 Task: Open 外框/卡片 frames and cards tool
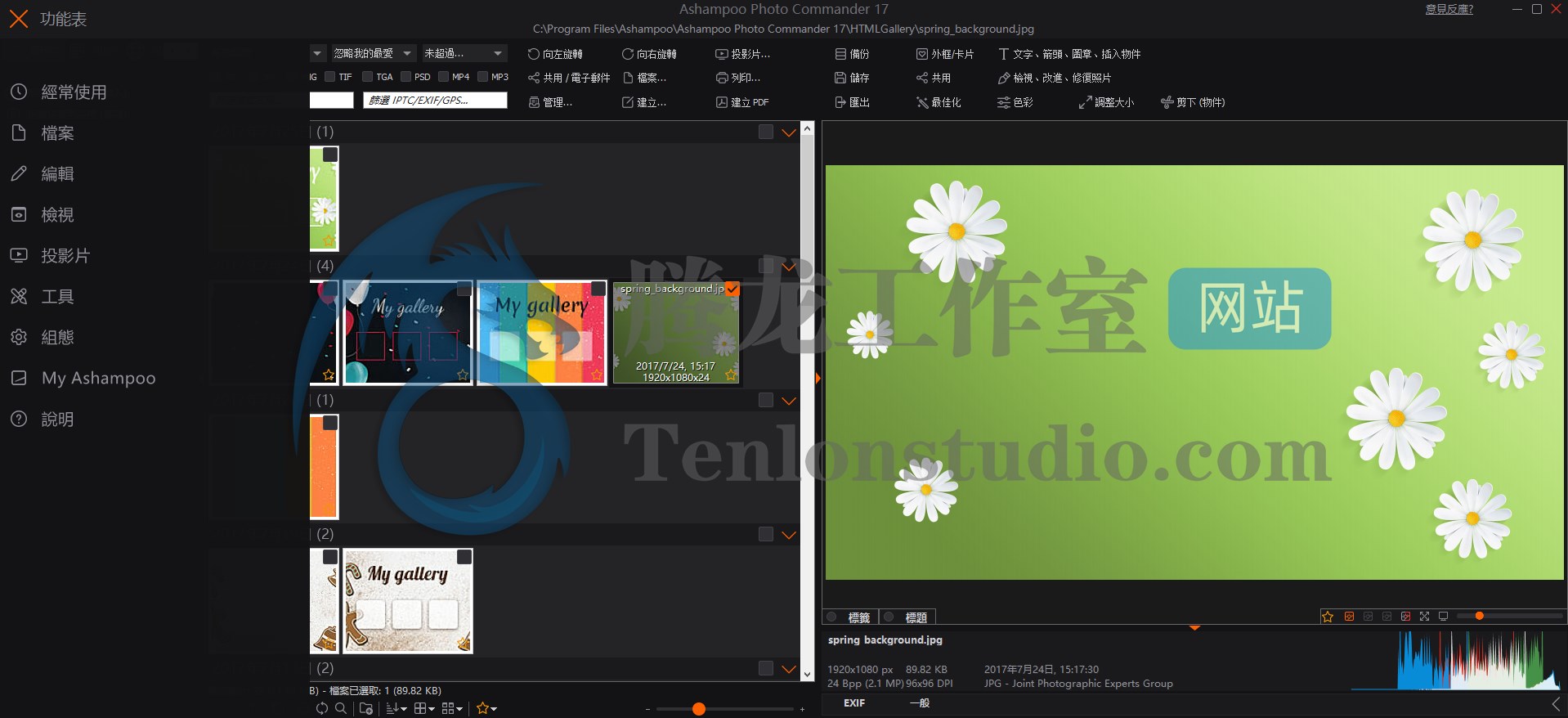[x=945, y=54]
